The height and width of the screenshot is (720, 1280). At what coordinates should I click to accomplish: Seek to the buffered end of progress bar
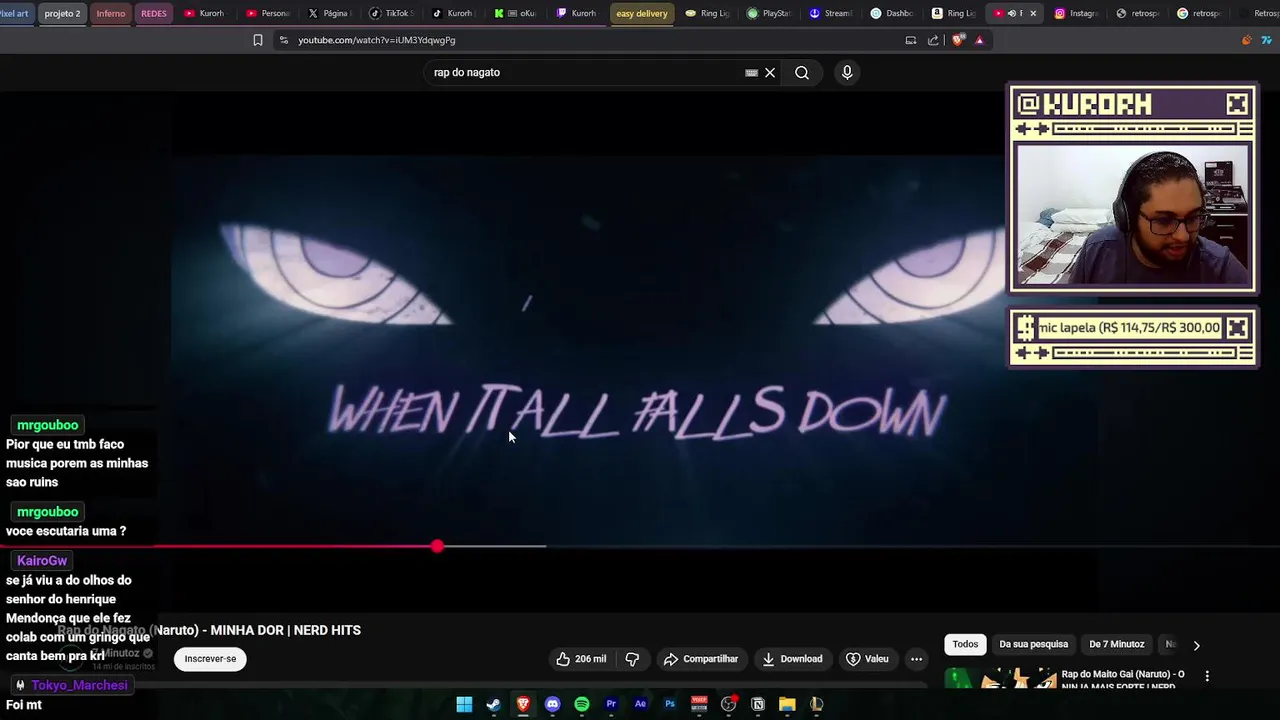[545, 546]
